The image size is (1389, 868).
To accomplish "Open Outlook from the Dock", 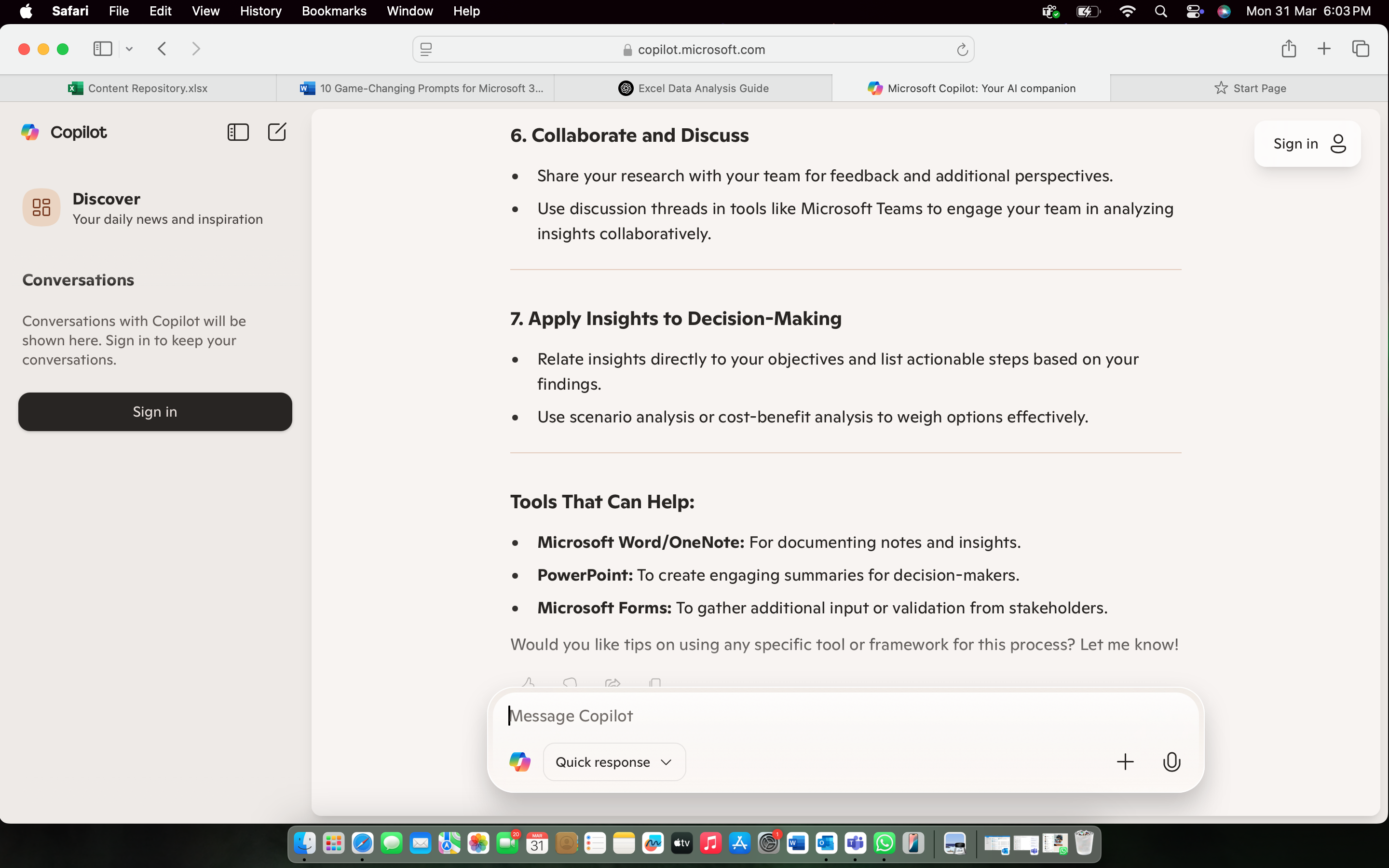I will (826, 843).
